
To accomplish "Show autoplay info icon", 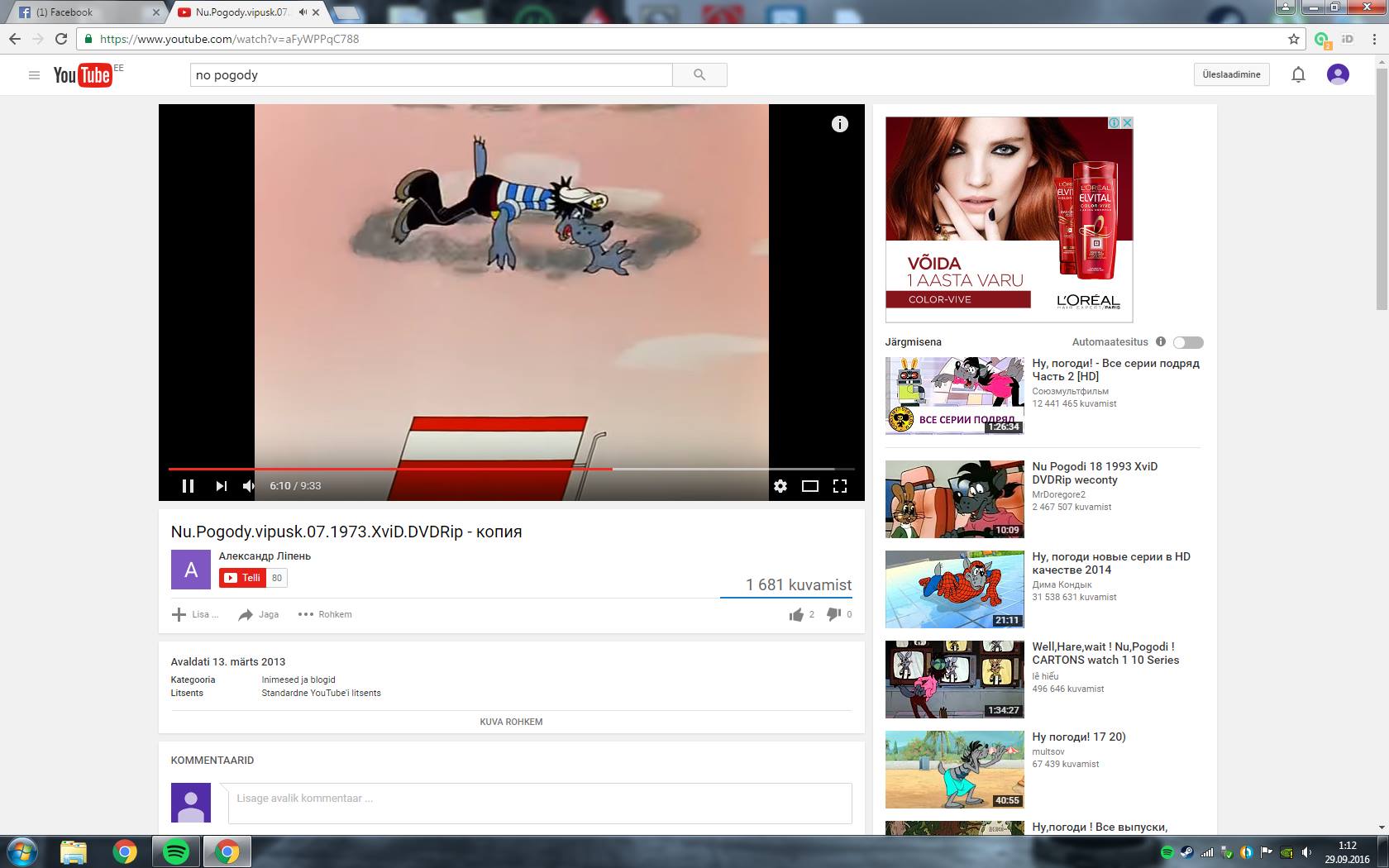I will [x=1161, y=341].
